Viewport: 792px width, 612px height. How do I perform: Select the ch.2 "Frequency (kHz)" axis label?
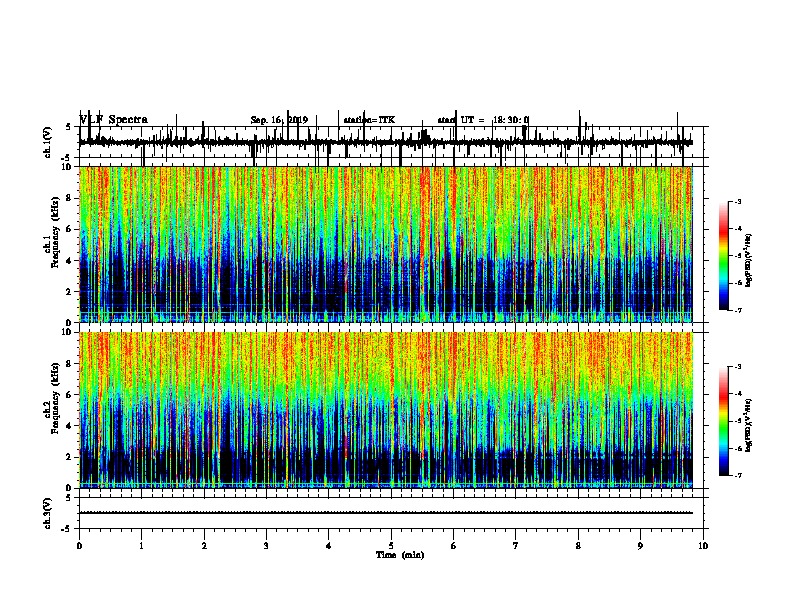[x=55, y=398]
